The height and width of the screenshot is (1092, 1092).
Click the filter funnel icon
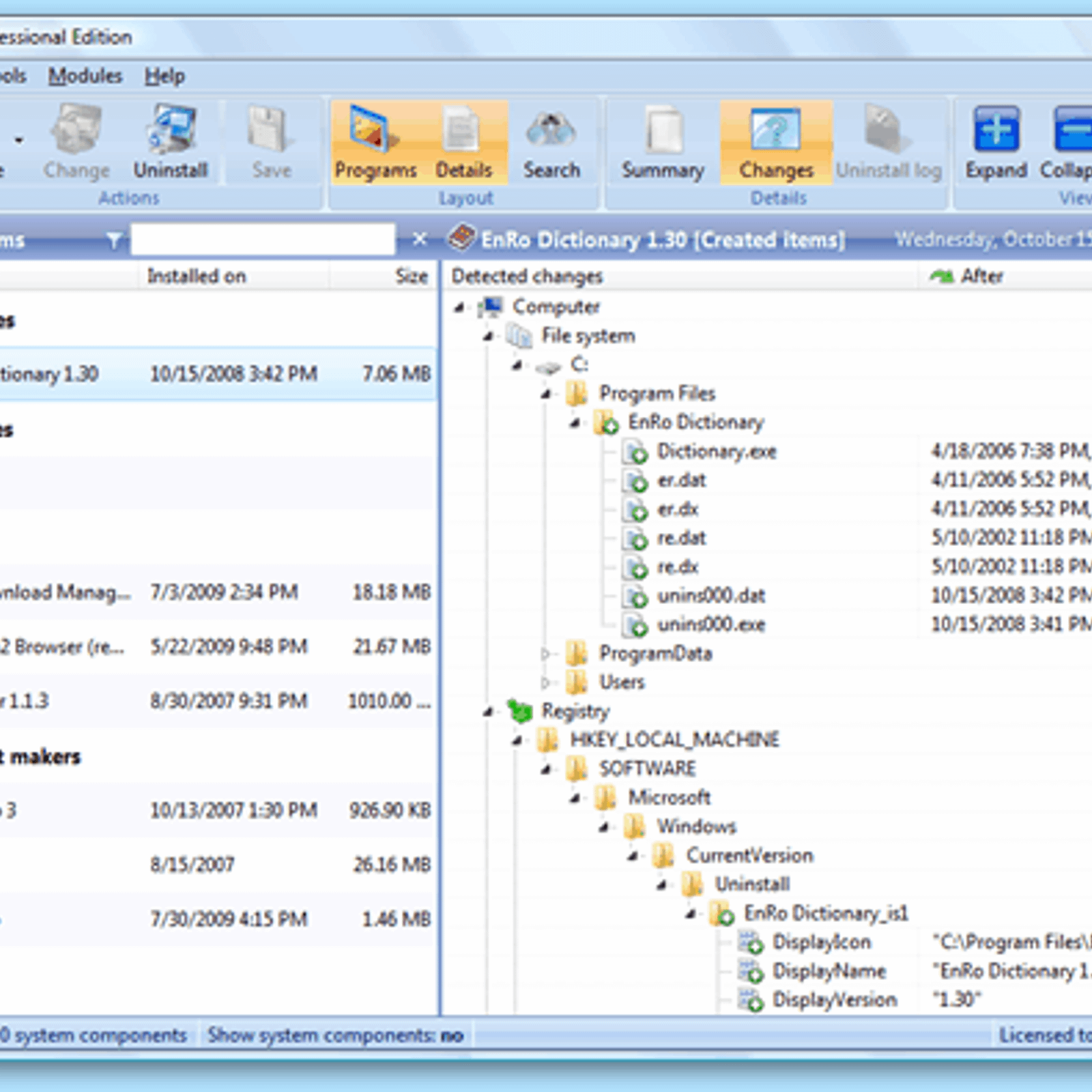(x=114, y=240)
